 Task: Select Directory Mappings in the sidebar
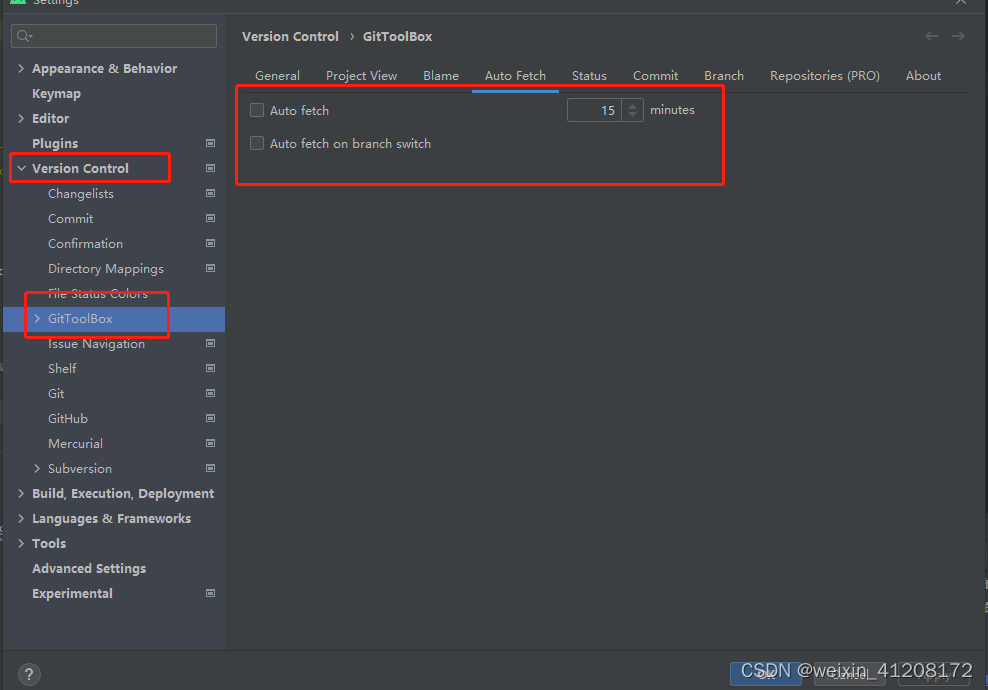coord(105,268)
